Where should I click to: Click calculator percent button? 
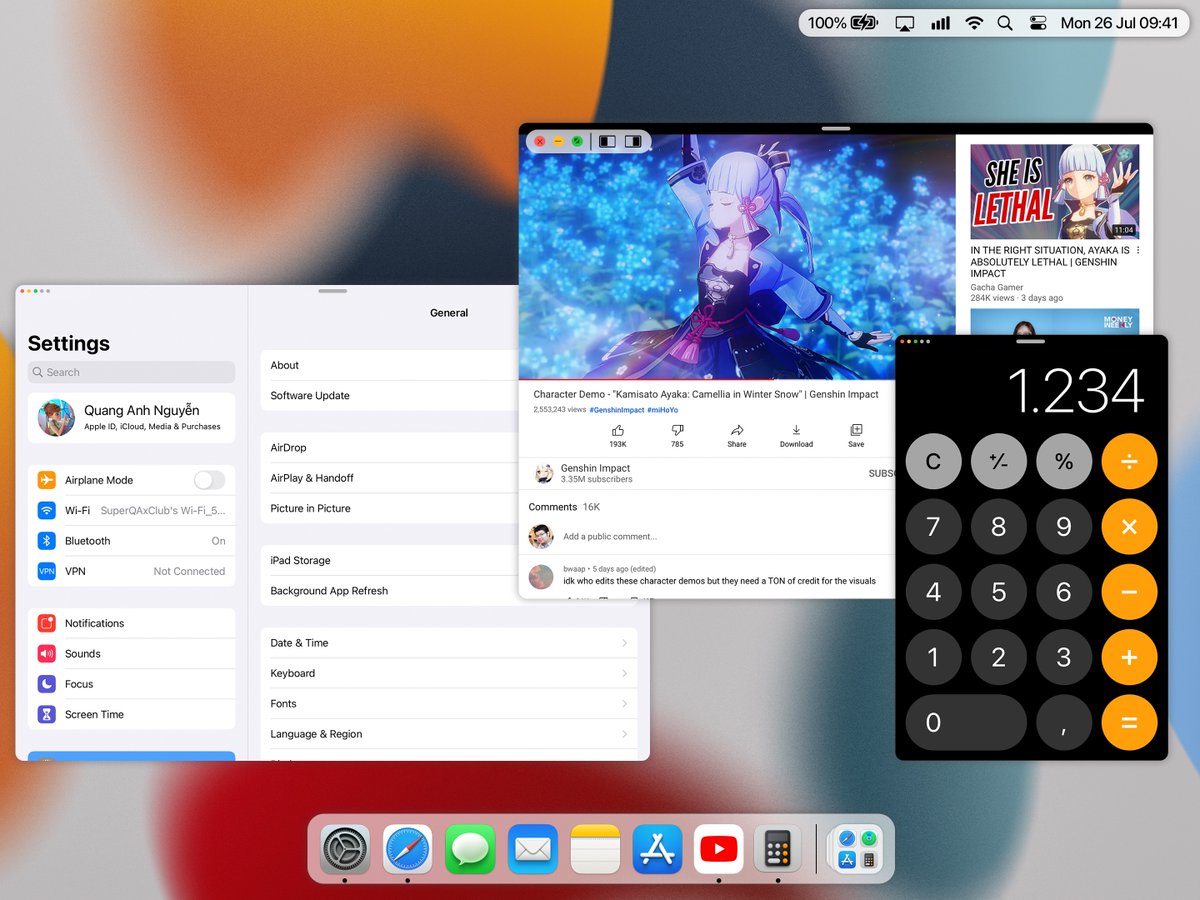[x=1064, y=462]
